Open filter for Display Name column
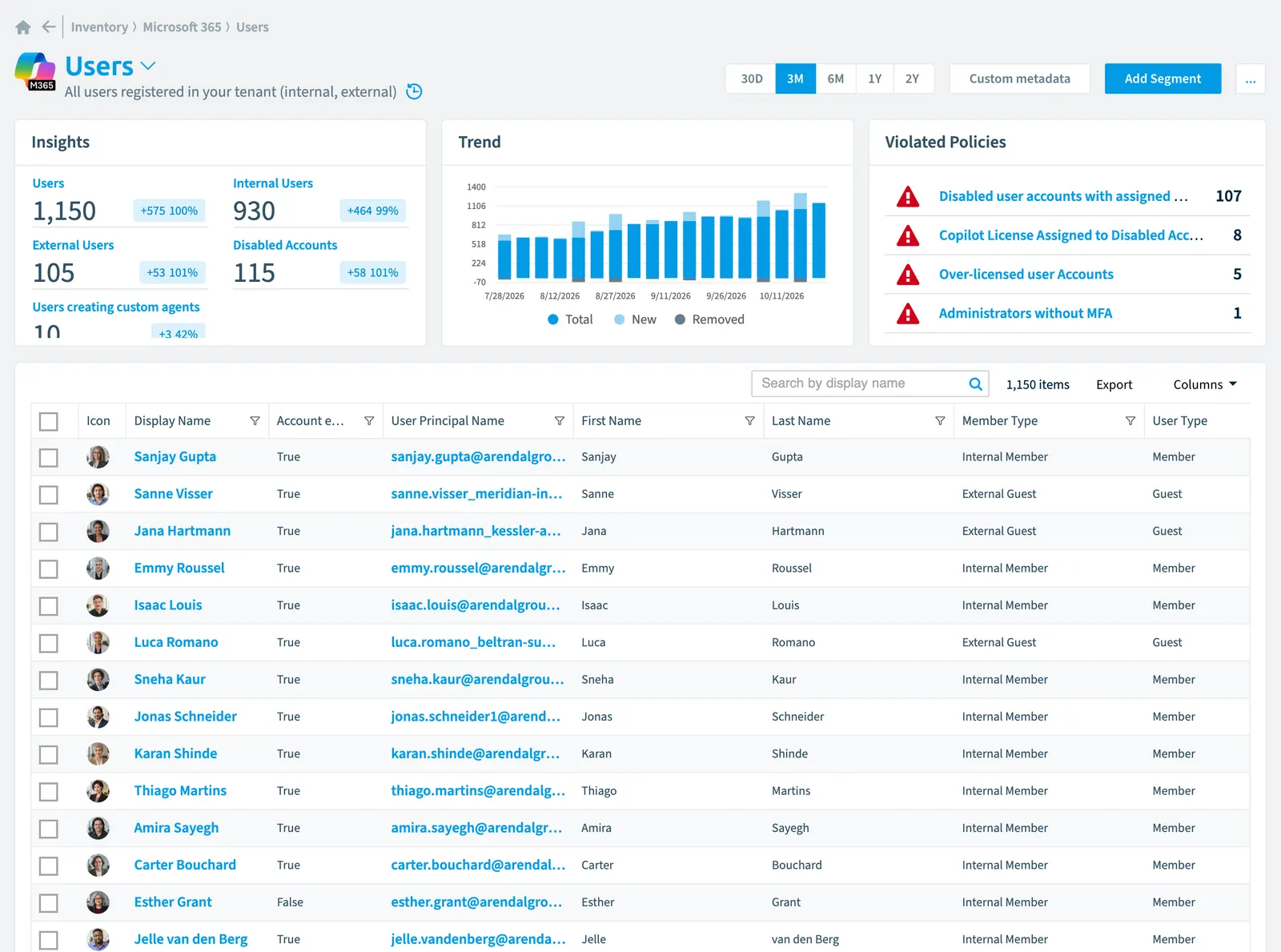Screen dimensions: 1281x952 [x=255, y=421]
